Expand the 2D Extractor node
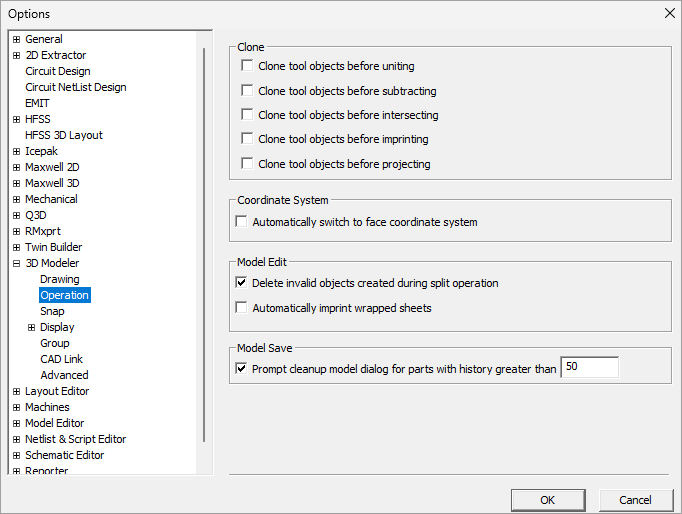The width and height of the screenshot is (682, 514). coord(17,55)
